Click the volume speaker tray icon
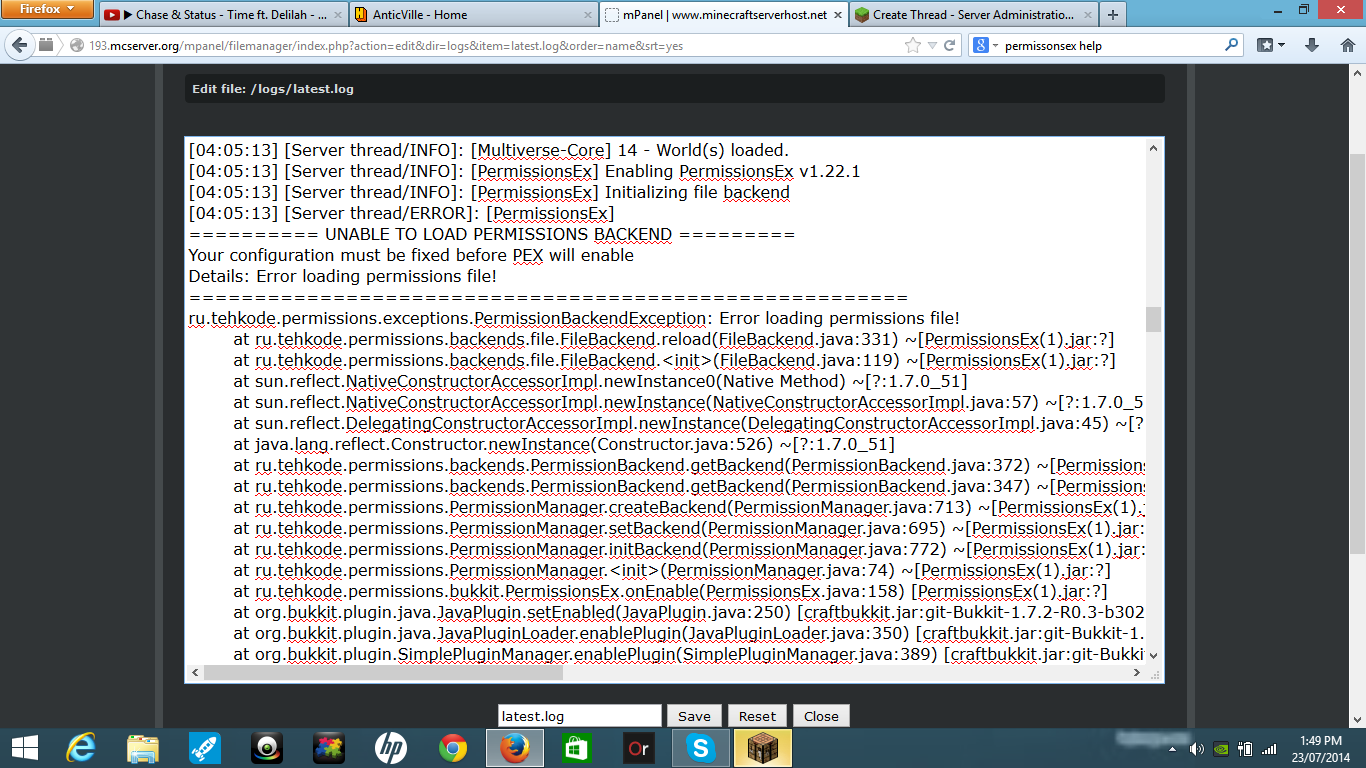The width and height of the screenshot is (1366, 768). pos(1196,748)
